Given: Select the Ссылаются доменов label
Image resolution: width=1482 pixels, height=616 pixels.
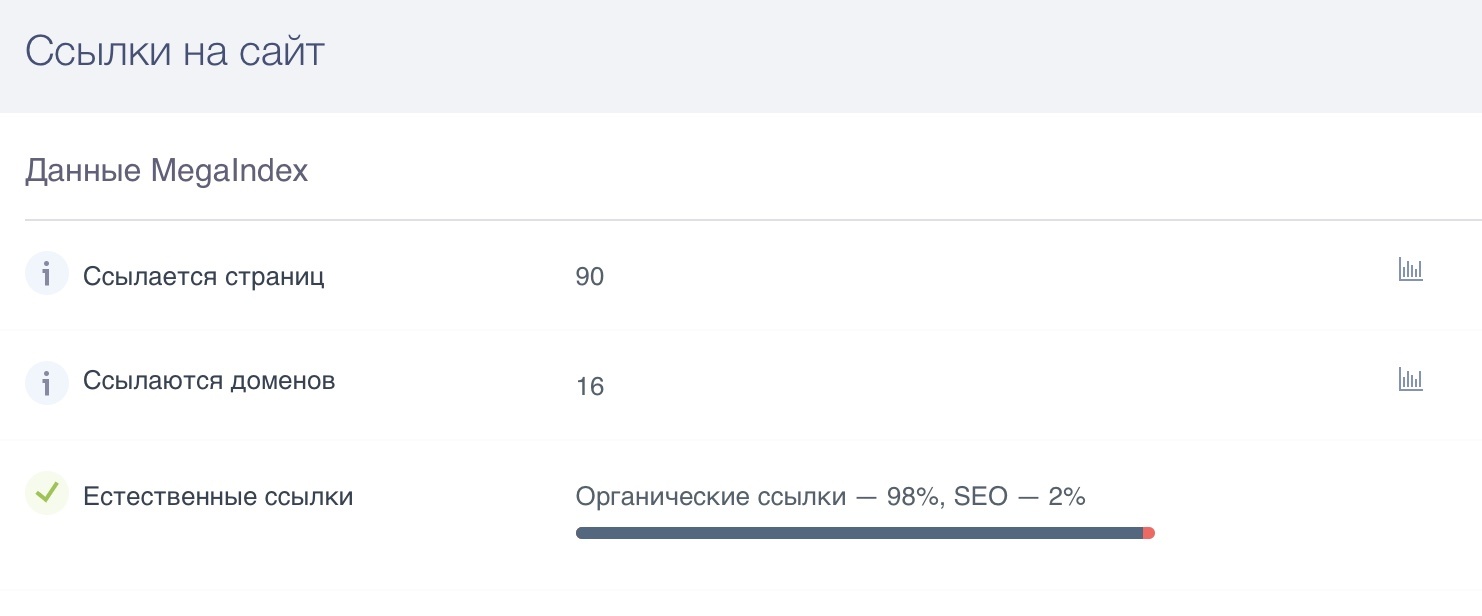Looking at the screenshot, I should coord(209,381).
